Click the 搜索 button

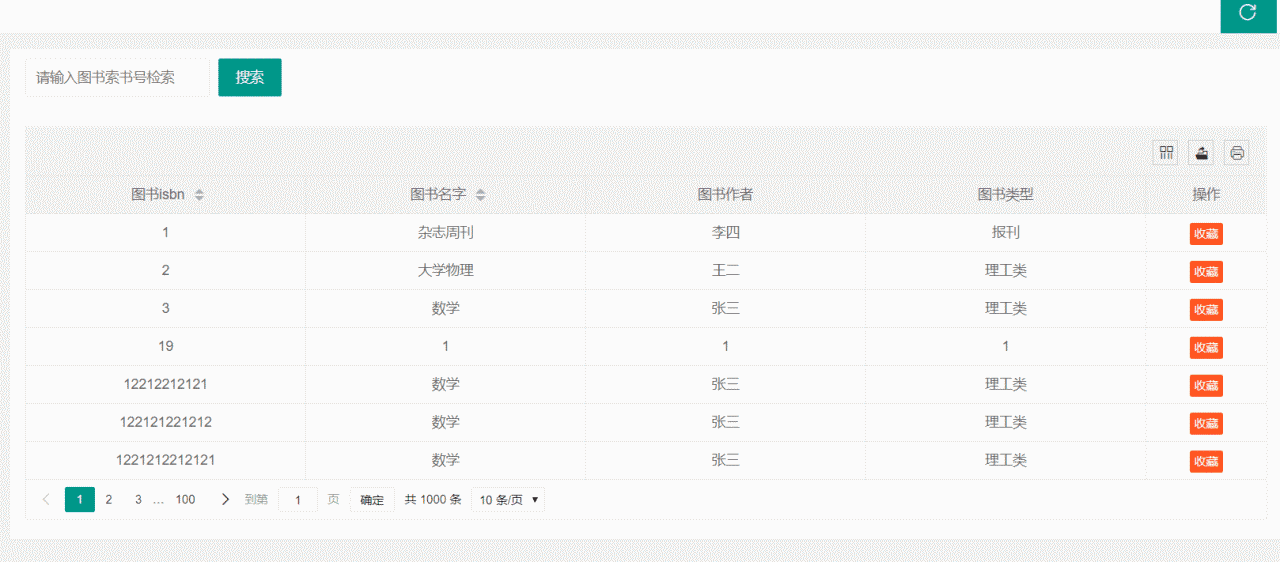pos(250,77)
